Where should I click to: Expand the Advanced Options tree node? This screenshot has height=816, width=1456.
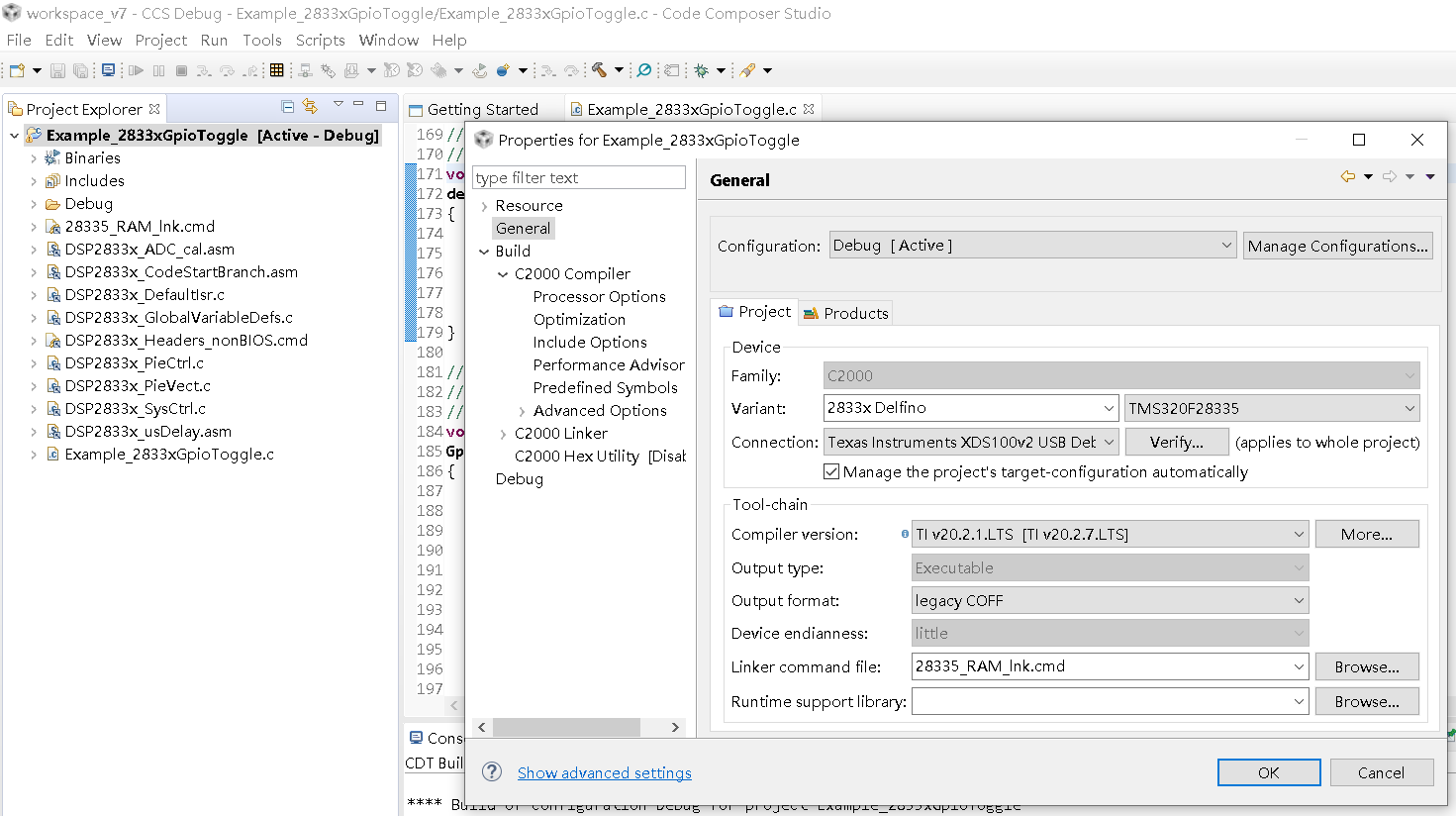[522, 411]
